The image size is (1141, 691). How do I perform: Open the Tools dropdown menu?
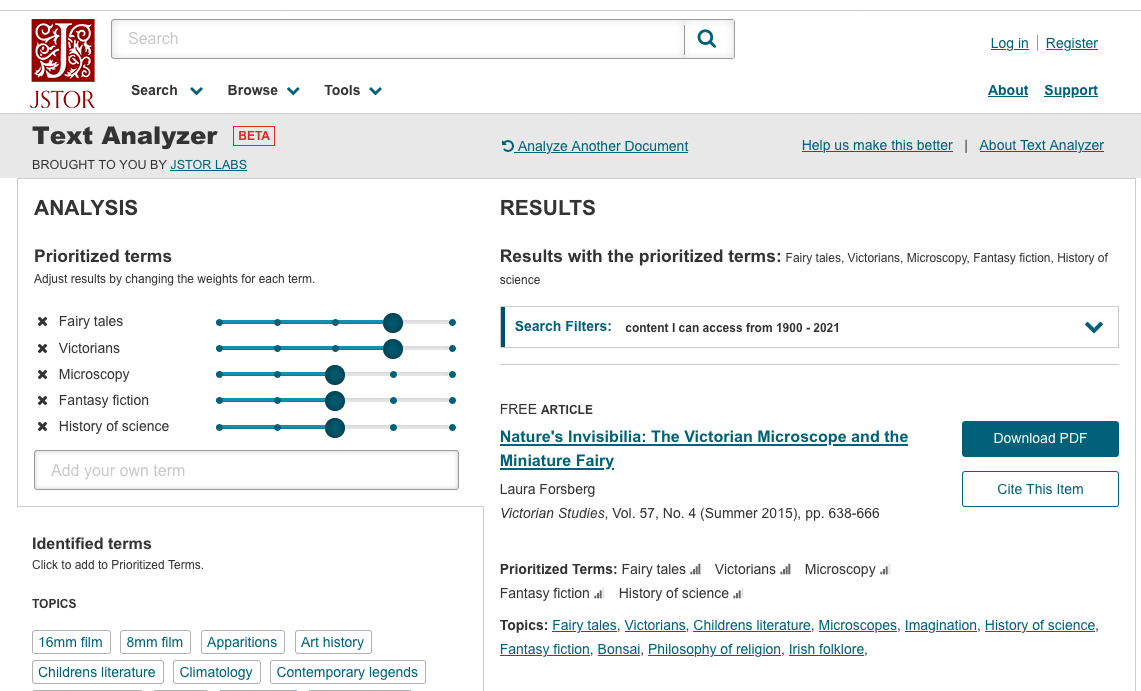(x=352, y=91)
